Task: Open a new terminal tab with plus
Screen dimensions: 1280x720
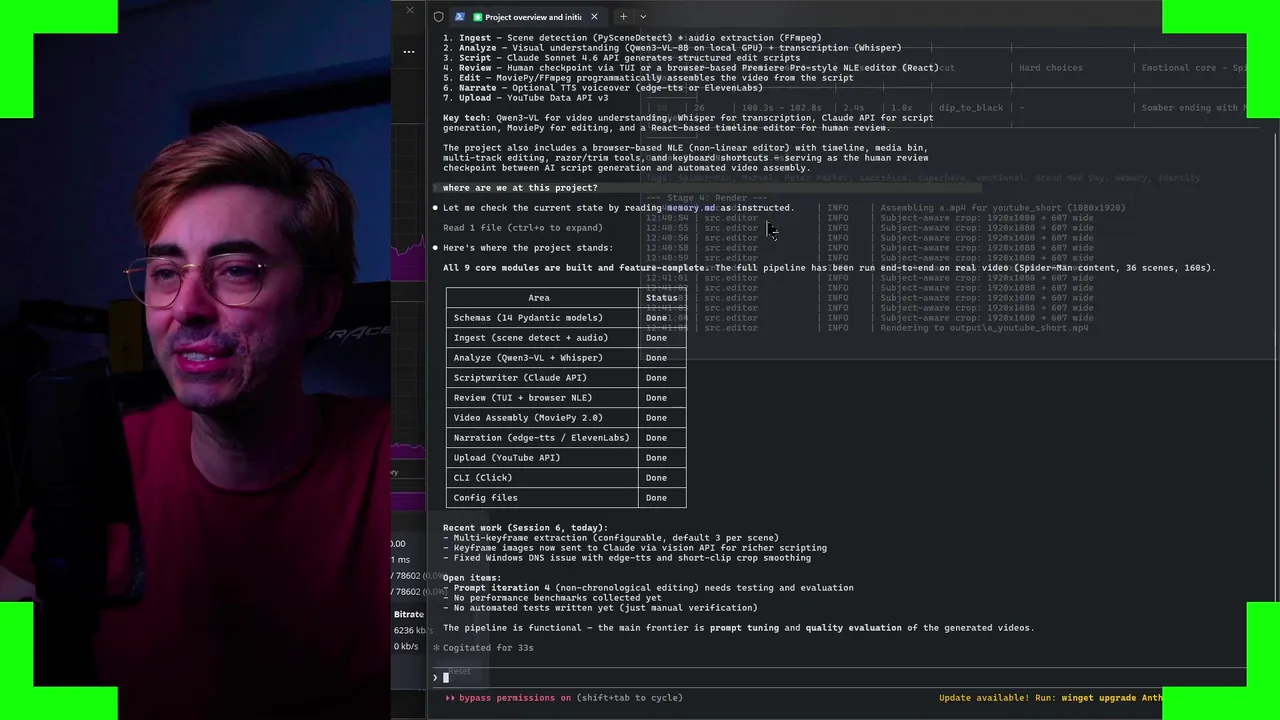Action: (x=623, y=17)
